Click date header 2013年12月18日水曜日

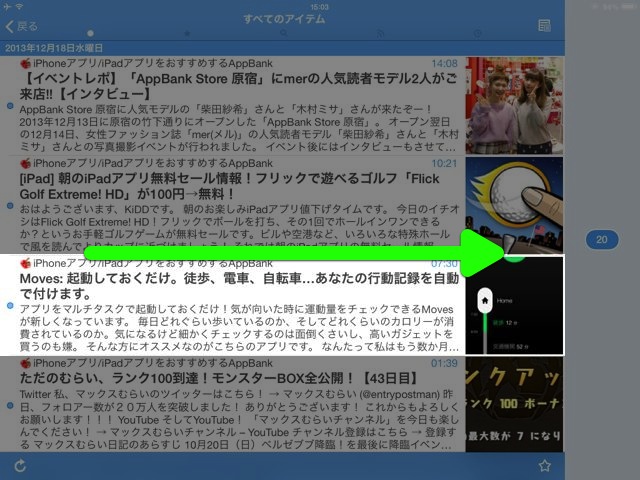pos(53,48)
